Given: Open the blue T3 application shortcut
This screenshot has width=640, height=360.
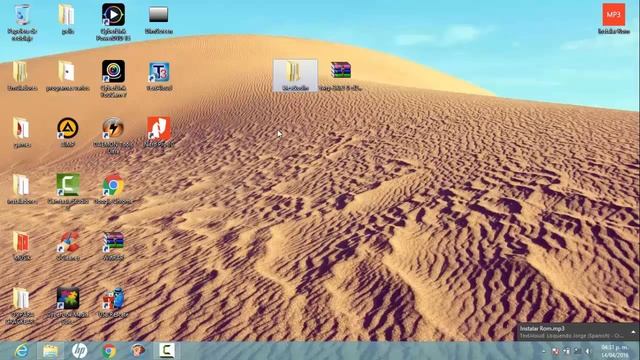Looking at the screenshot, I should [x=159, y=76].
